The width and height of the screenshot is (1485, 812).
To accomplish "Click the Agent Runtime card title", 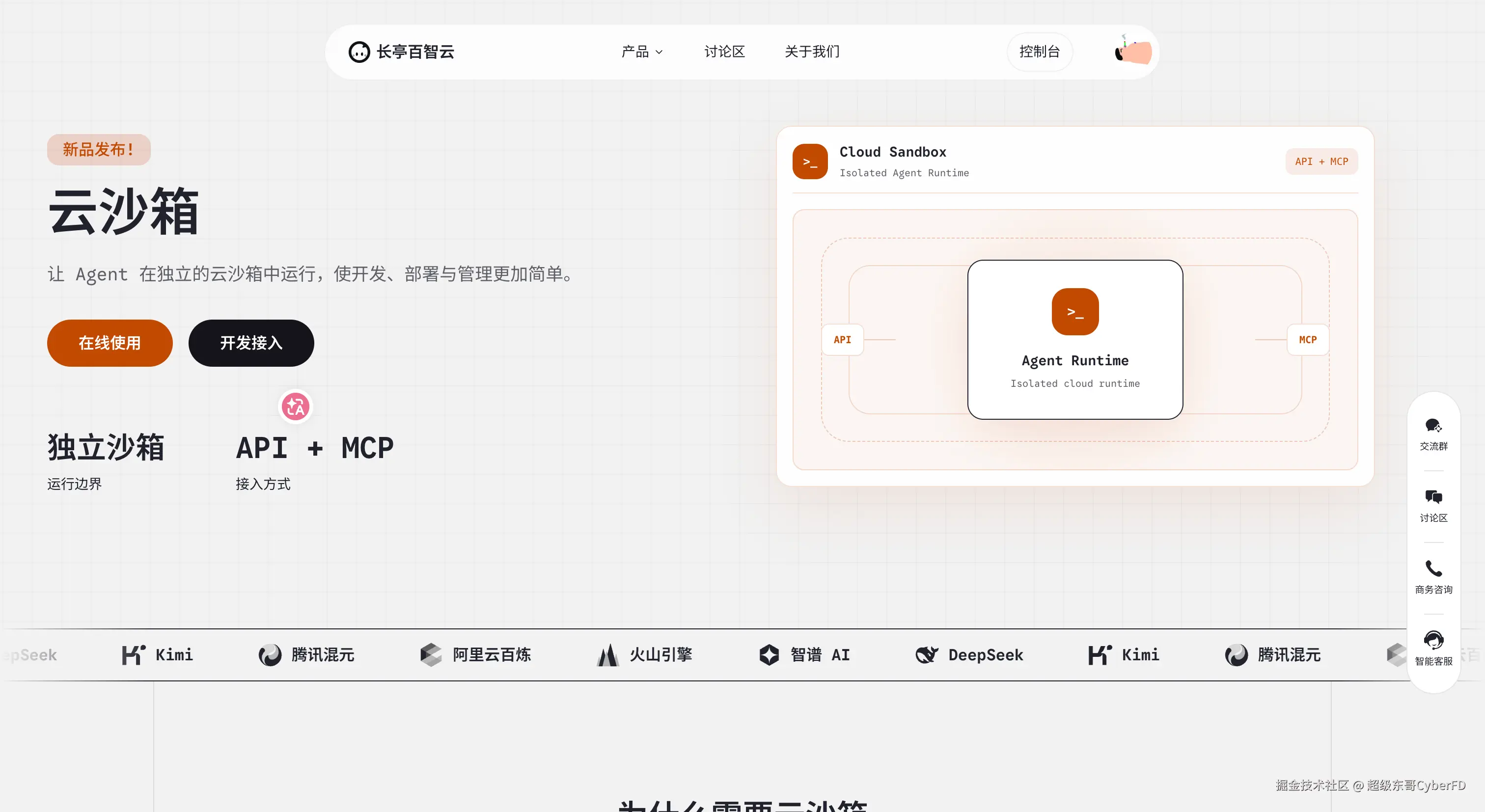I will (x=1075, y=361).
